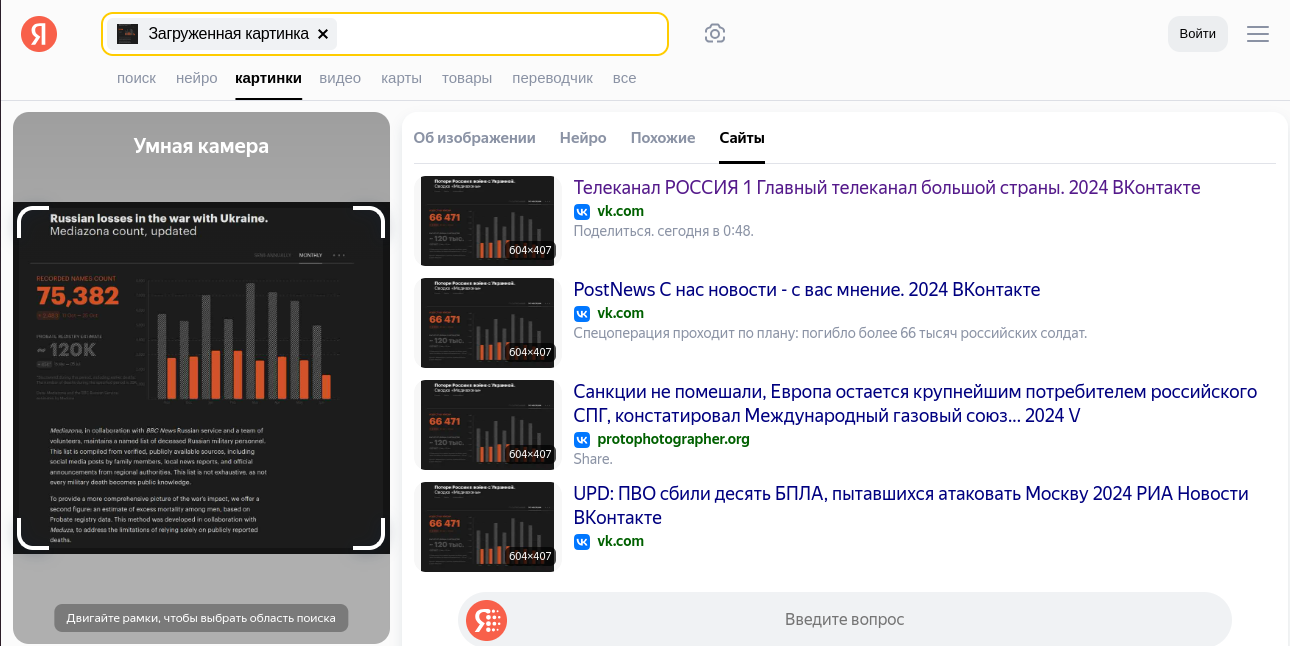Click bottom-left crop frame corner handle
1290x646 pixels.
coord(32,535)
